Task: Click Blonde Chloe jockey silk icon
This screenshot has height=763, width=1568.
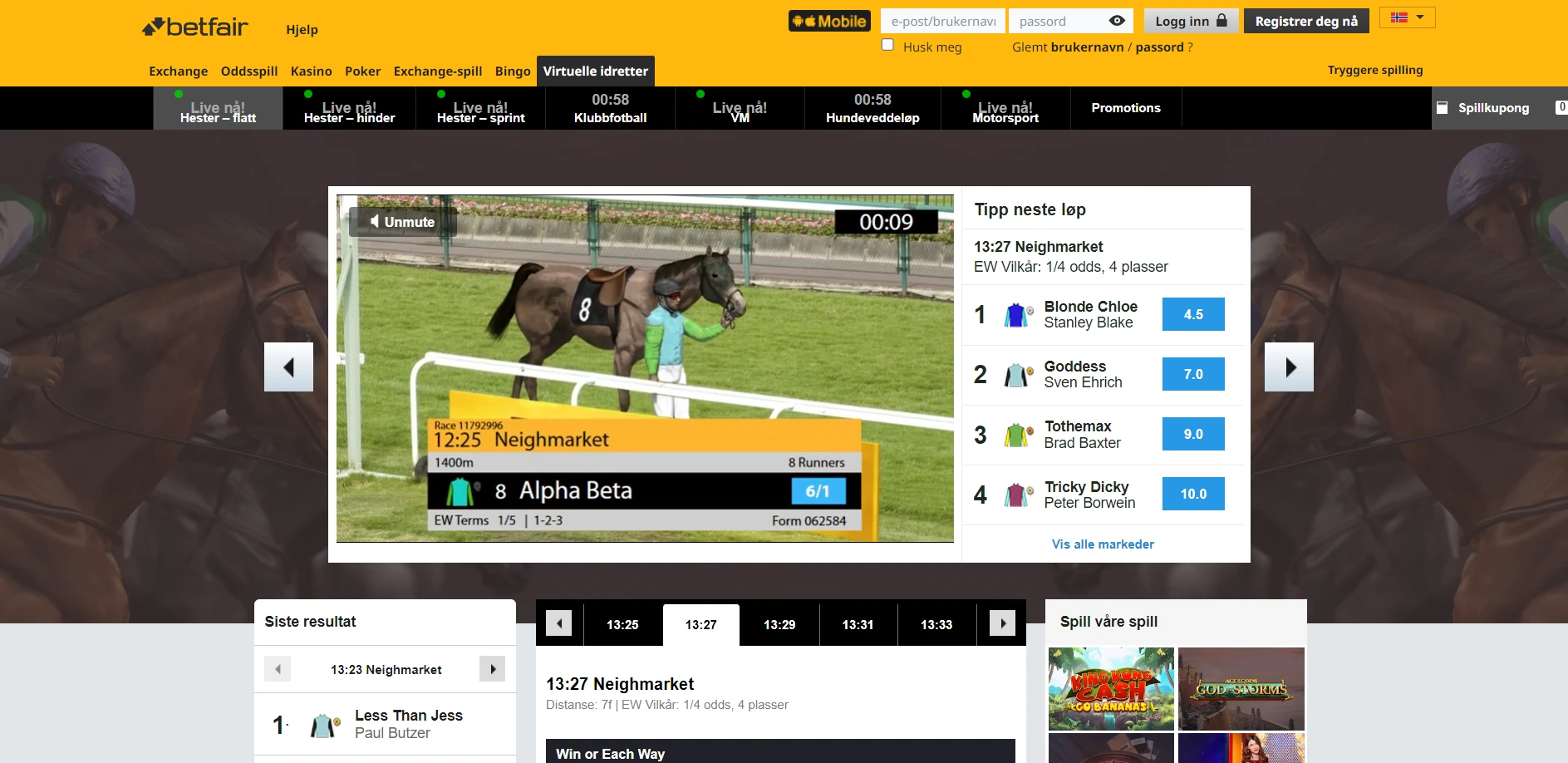Action: point(1018,315)
